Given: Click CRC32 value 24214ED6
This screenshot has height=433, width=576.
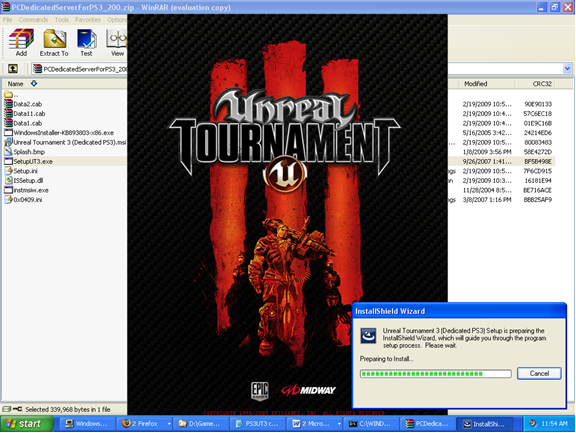Looking at the screenshot, I should pos(538,133).
